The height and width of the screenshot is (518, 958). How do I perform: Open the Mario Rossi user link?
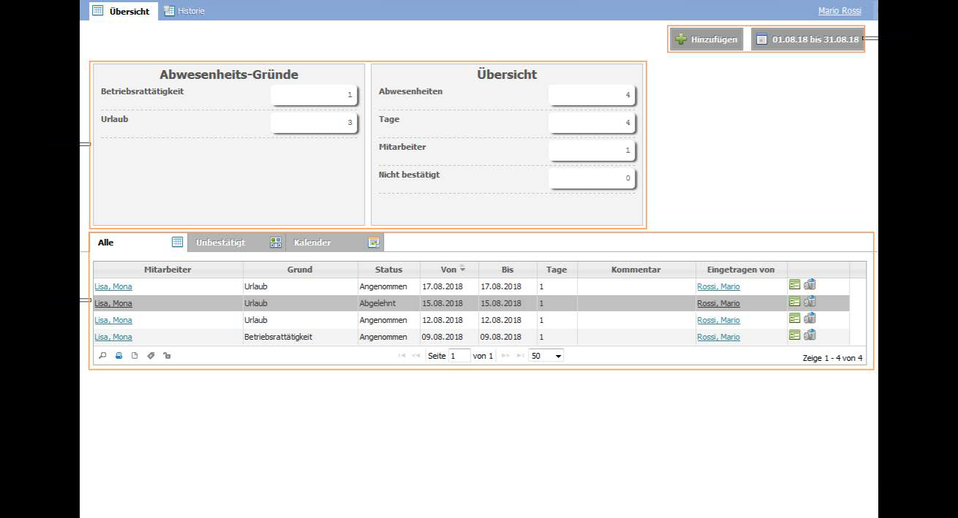point(839,11)
